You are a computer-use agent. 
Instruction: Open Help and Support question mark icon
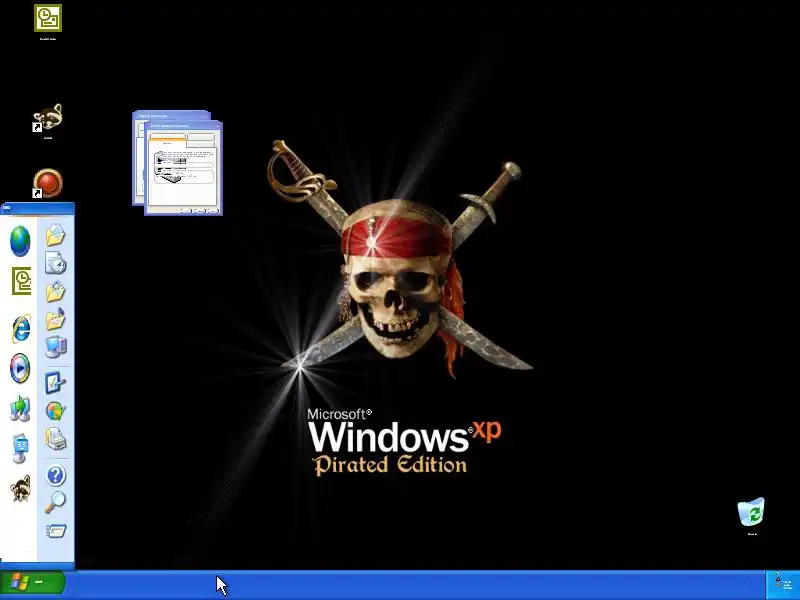tap(56, 475)
